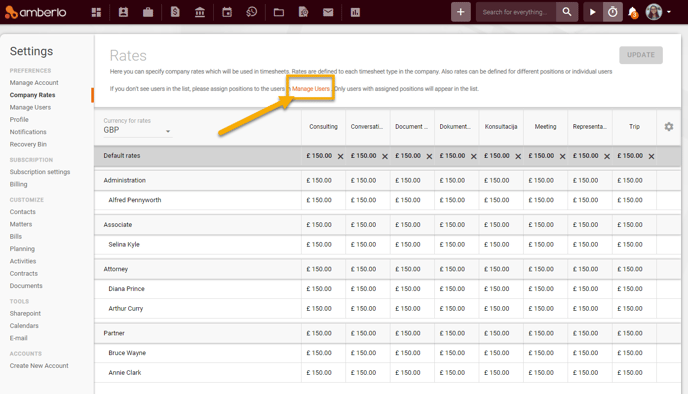
Task: Clear the Consulting default rate
Action: 340,157
